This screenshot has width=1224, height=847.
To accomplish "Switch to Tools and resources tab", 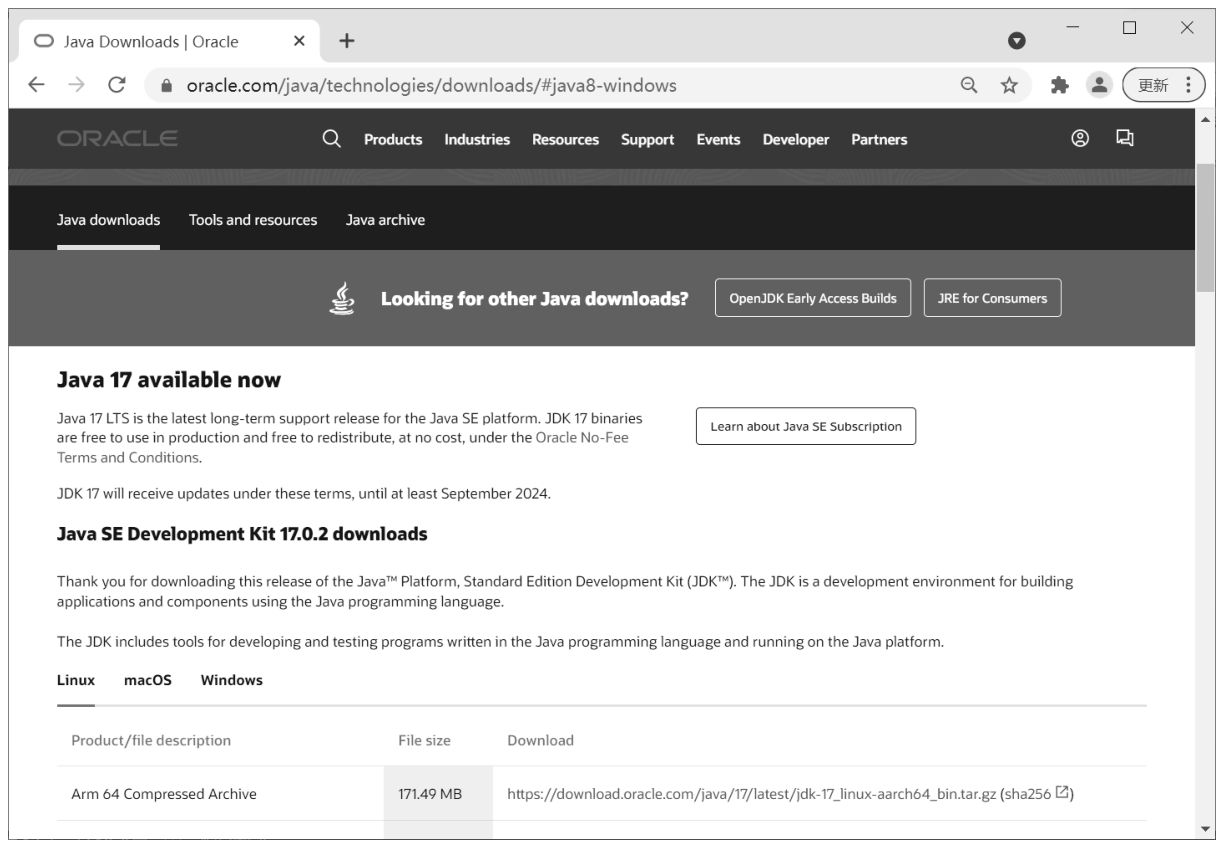I will coord(253,220).
